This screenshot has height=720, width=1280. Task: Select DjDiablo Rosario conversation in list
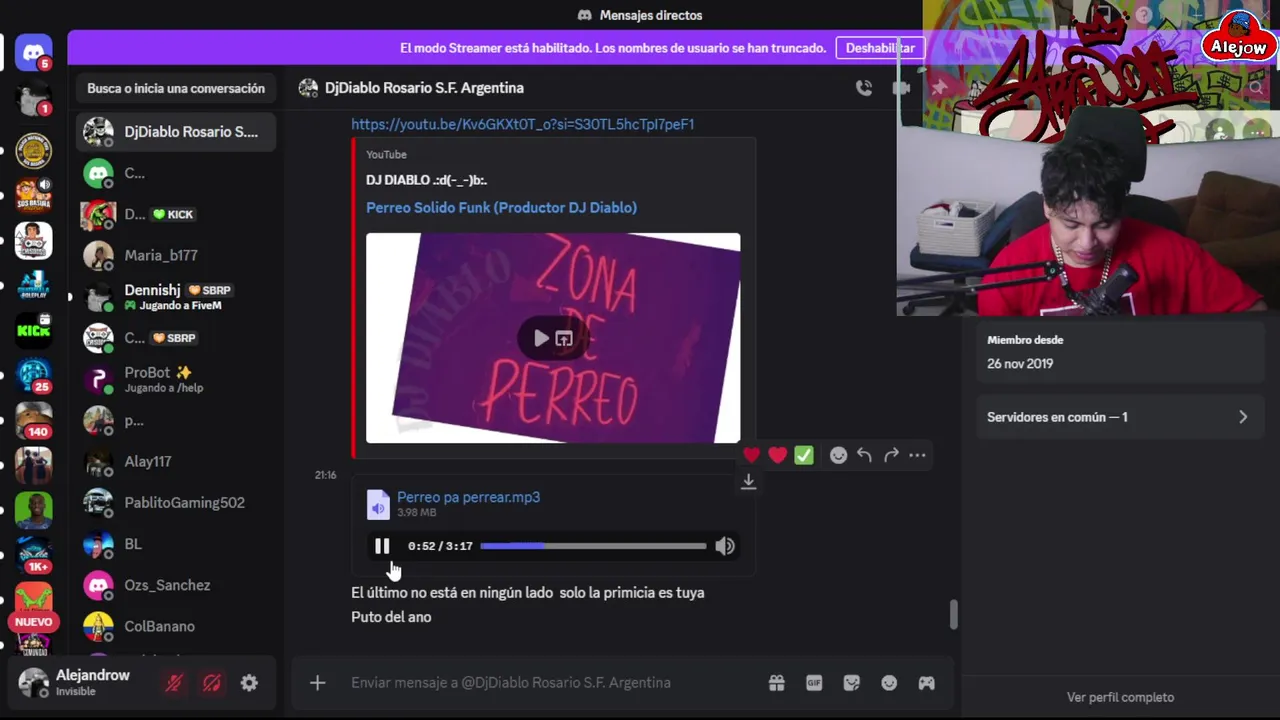(177, 132)
